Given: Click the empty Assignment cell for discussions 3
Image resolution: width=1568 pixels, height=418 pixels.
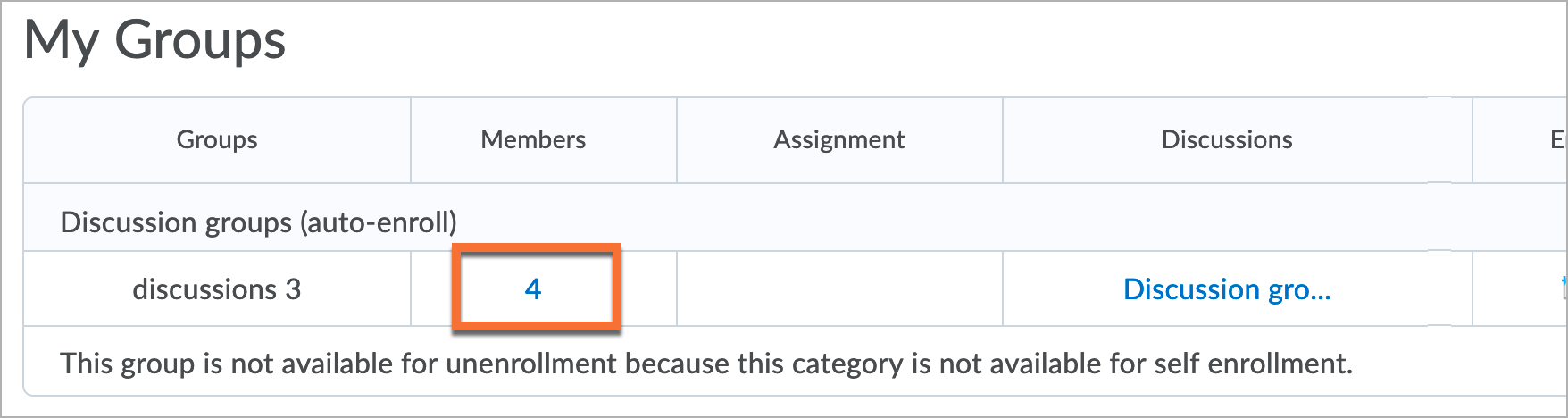Looking at the screenshot, I should point(839,289).
